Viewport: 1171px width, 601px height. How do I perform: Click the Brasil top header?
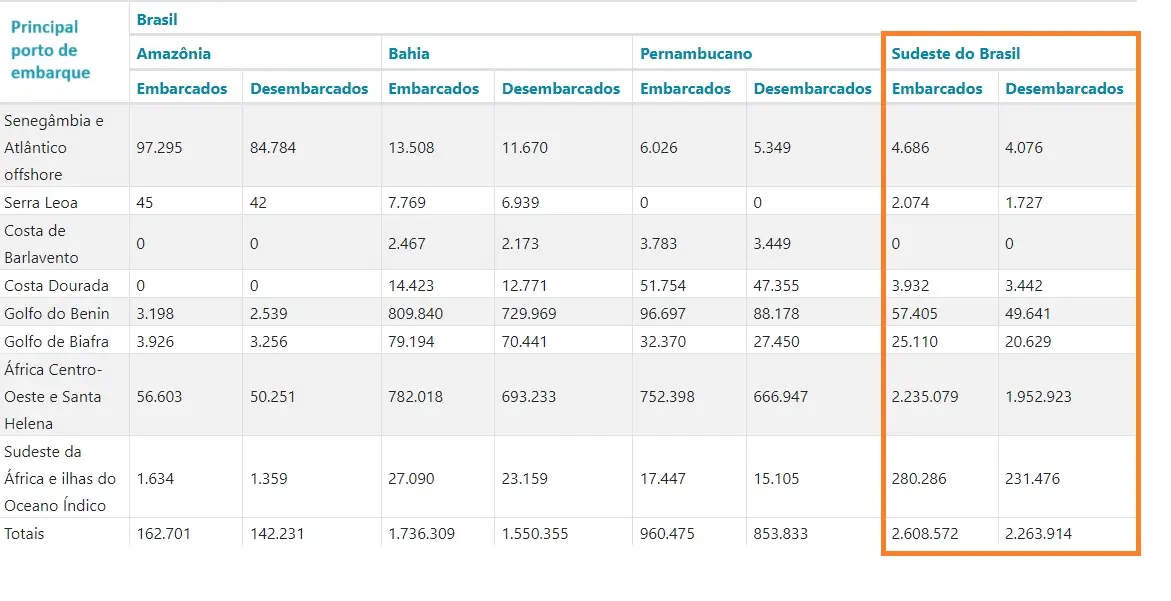click(x=157, y=19)
